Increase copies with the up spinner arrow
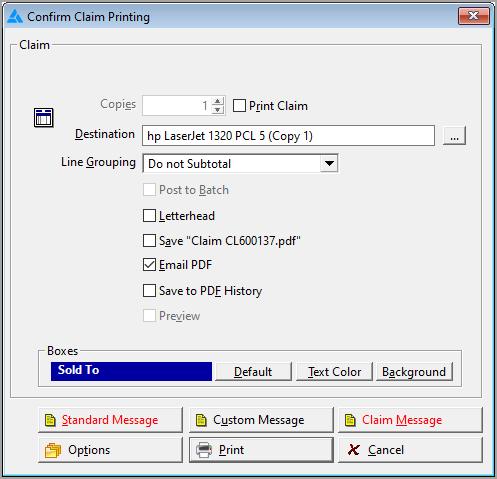Image resolution: width=497 pixels, height=479 pixels. (x=218, y=101)
